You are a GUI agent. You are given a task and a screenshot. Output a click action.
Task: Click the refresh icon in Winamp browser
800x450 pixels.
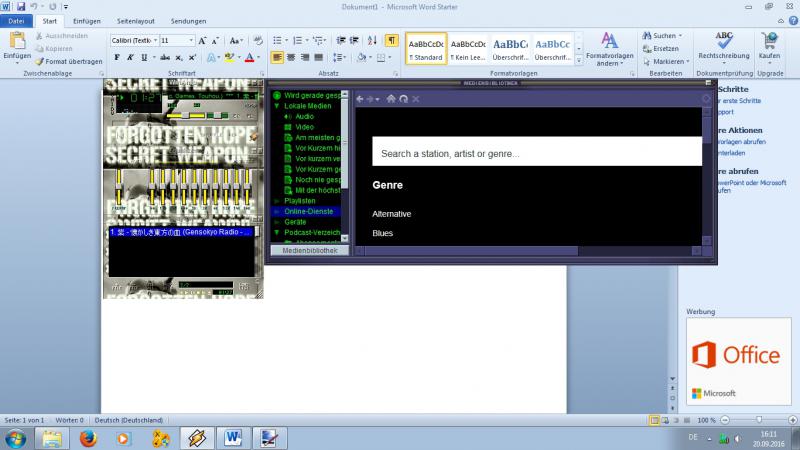pos(404,99)
